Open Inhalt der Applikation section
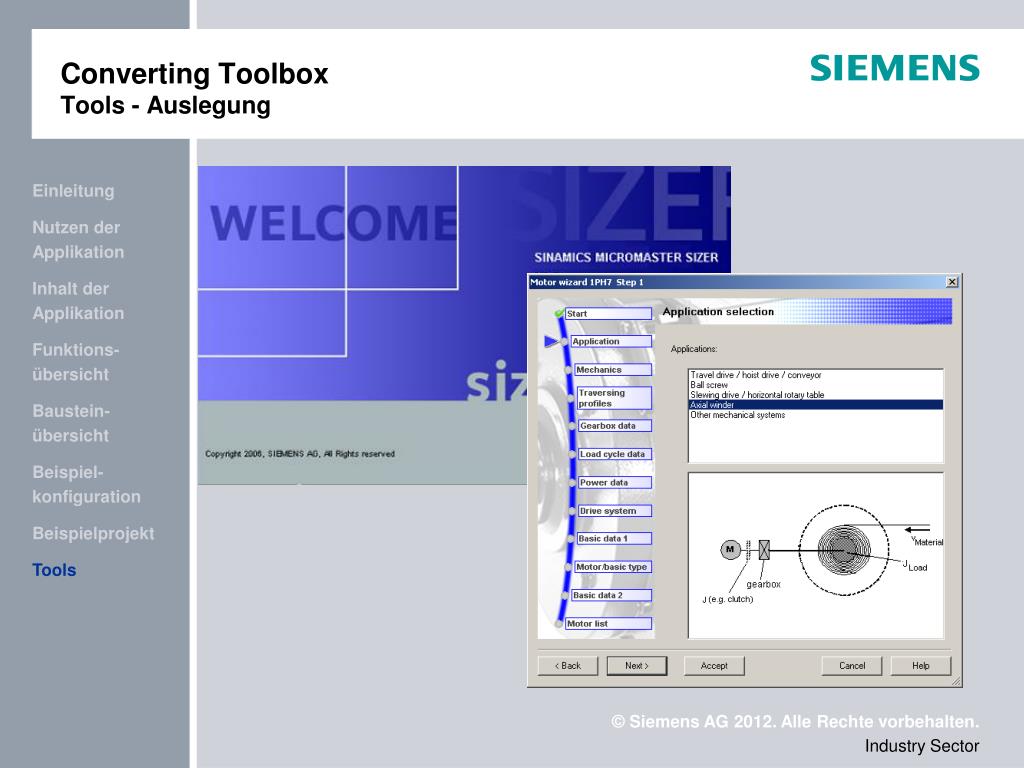Viewport: 1024px width, 768px height. click(78, 301)
